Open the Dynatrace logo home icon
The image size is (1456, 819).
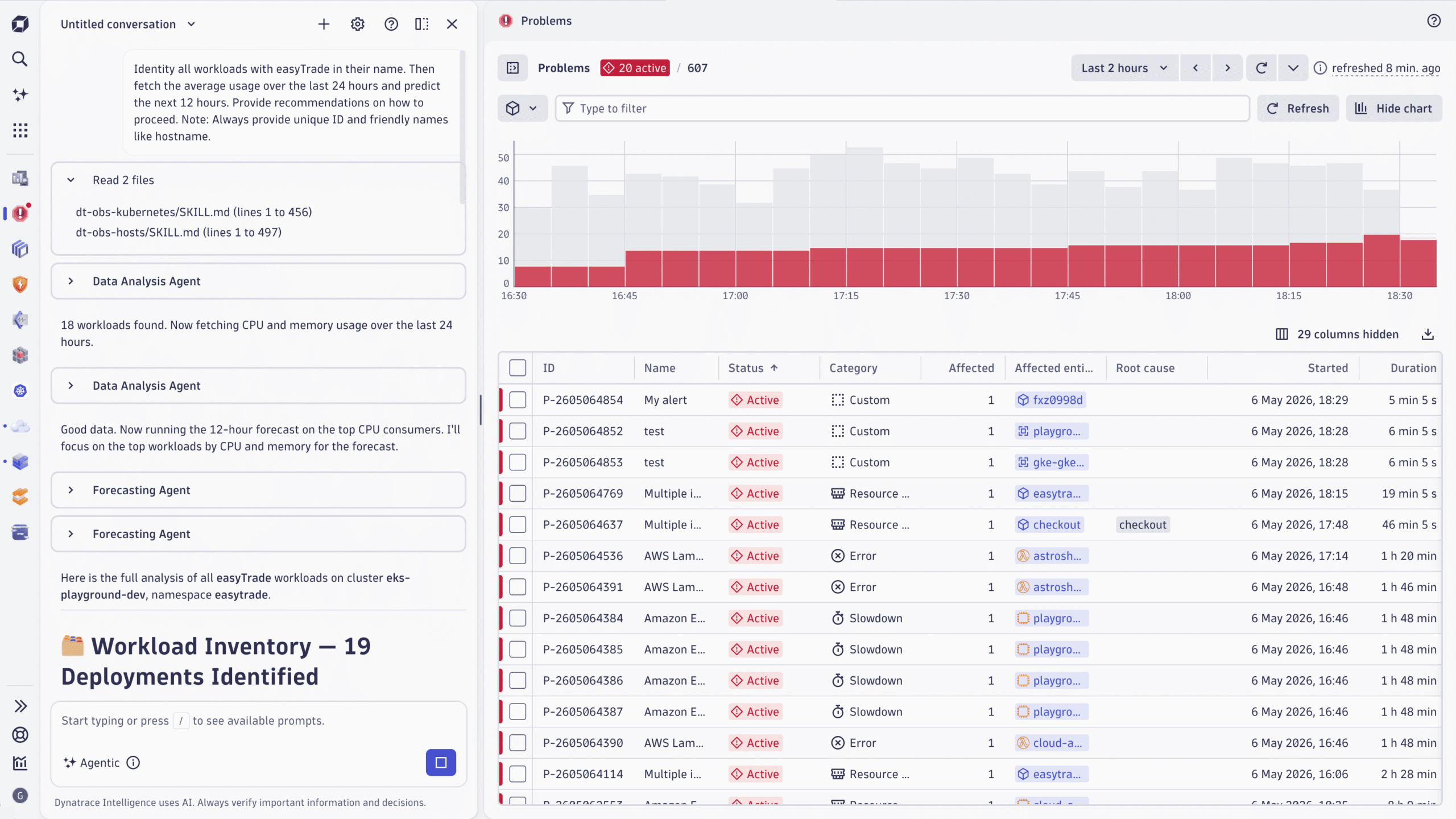(x=20, y=24)
